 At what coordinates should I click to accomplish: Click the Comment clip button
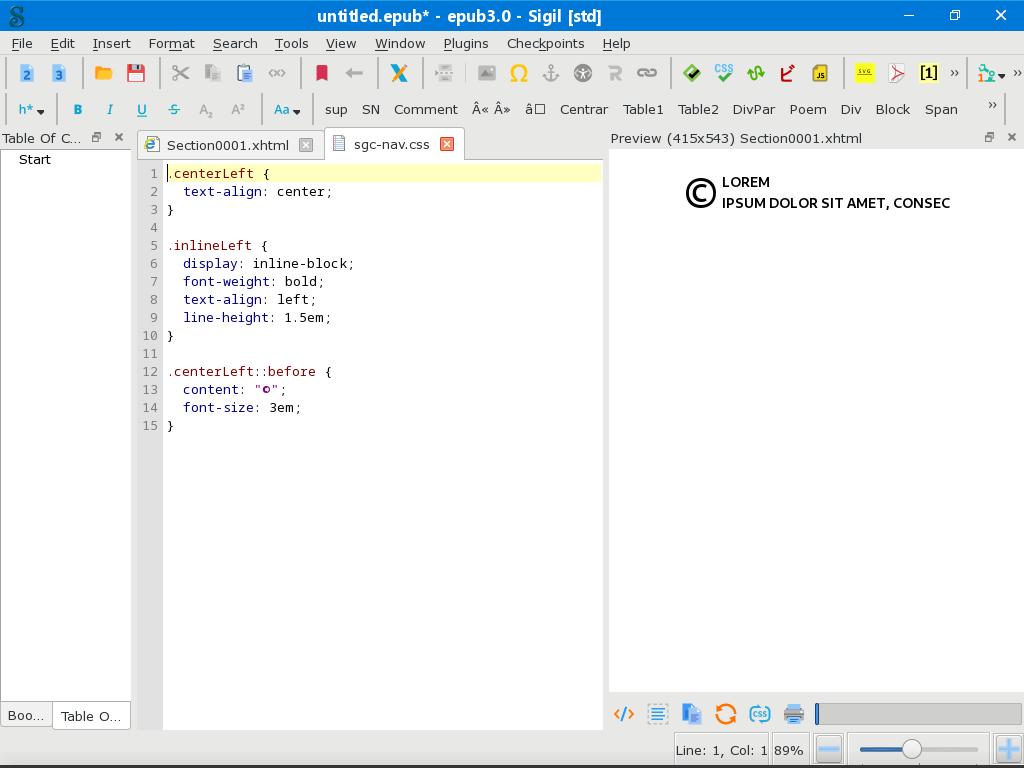(425, 109)
